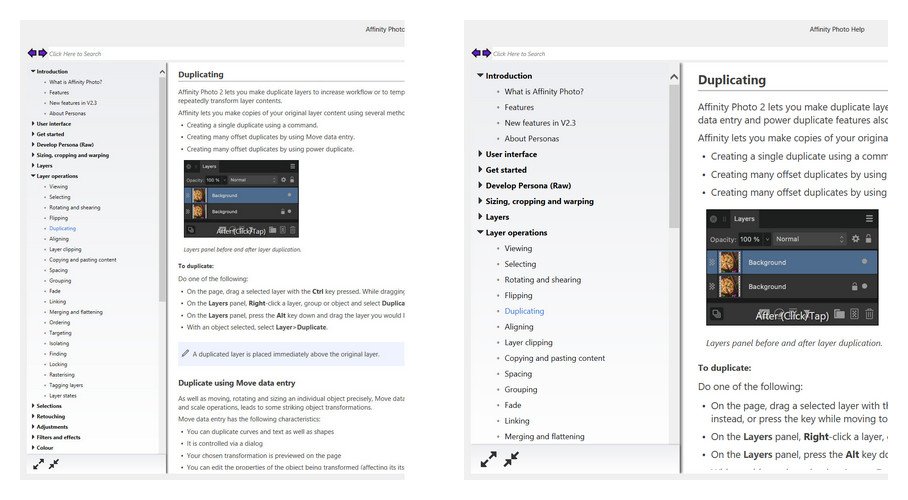Expand Adjustments section in left help window

[33, 426]
